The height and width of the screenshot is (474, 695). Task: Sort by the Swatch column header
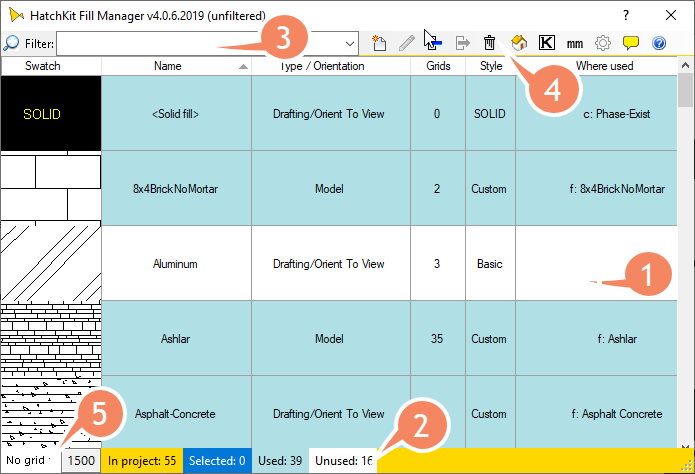click(43, 66)
